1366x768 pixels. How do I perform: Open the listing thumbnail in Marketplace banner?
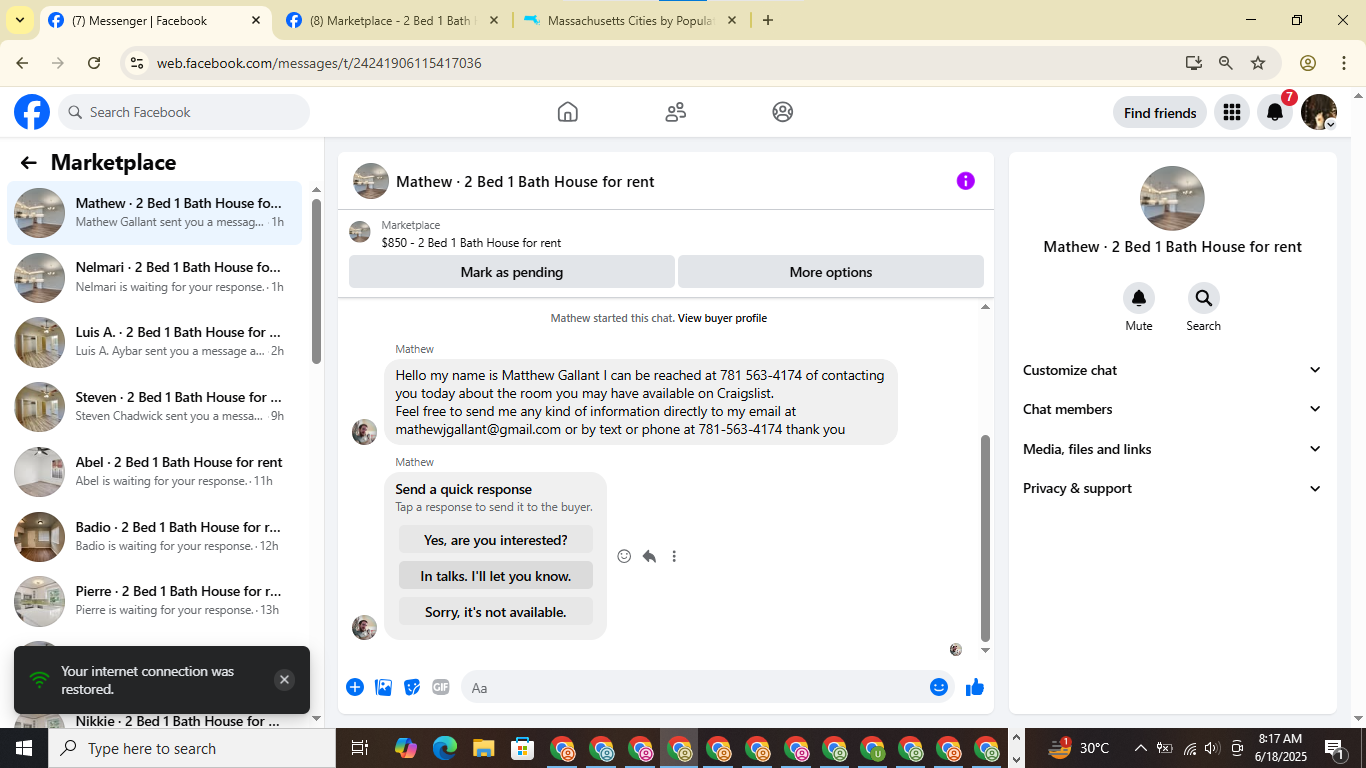click(x=360, y=233)
